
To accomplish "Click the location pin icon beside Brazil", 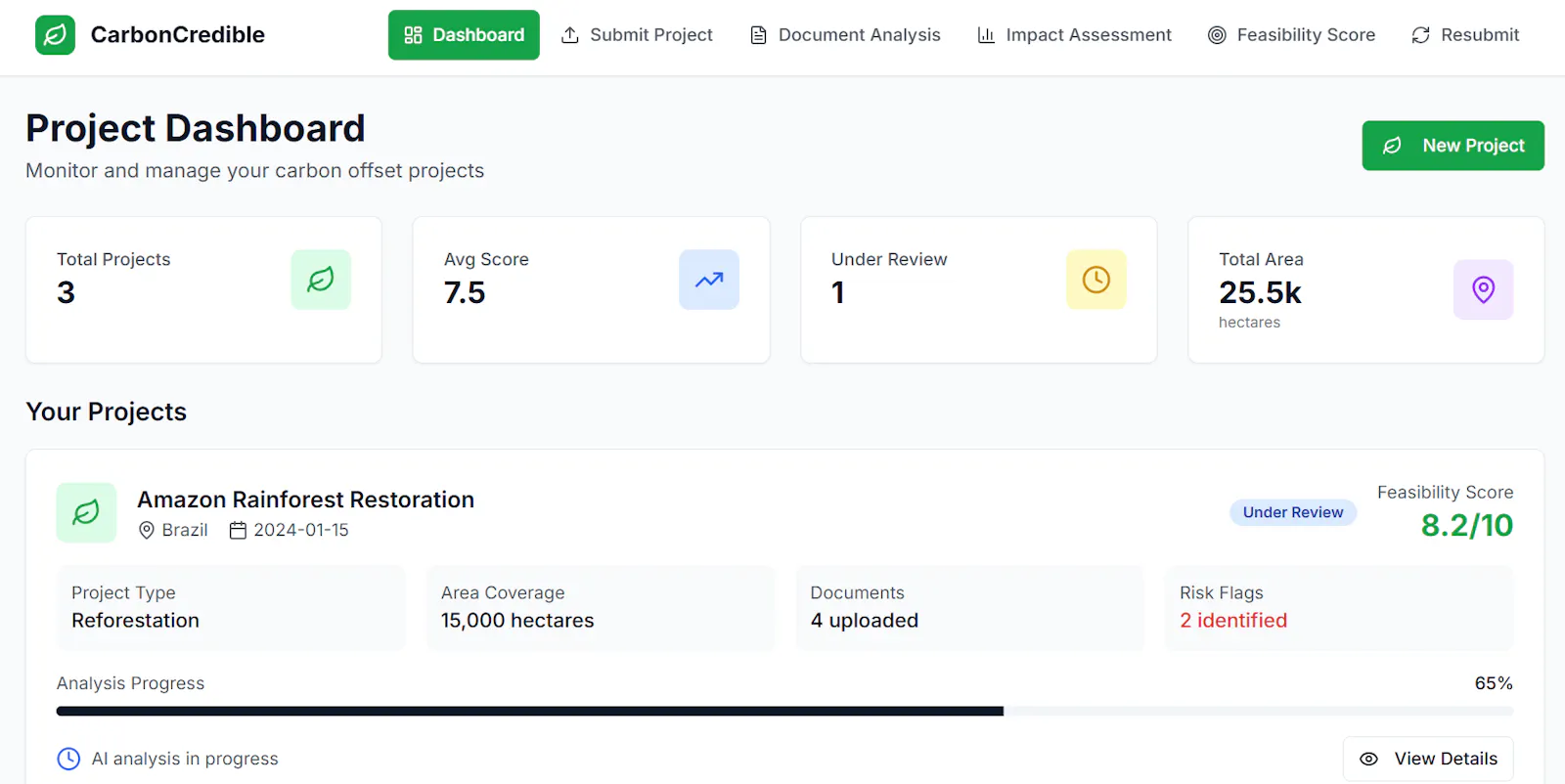I will click(x=147, y=530).
